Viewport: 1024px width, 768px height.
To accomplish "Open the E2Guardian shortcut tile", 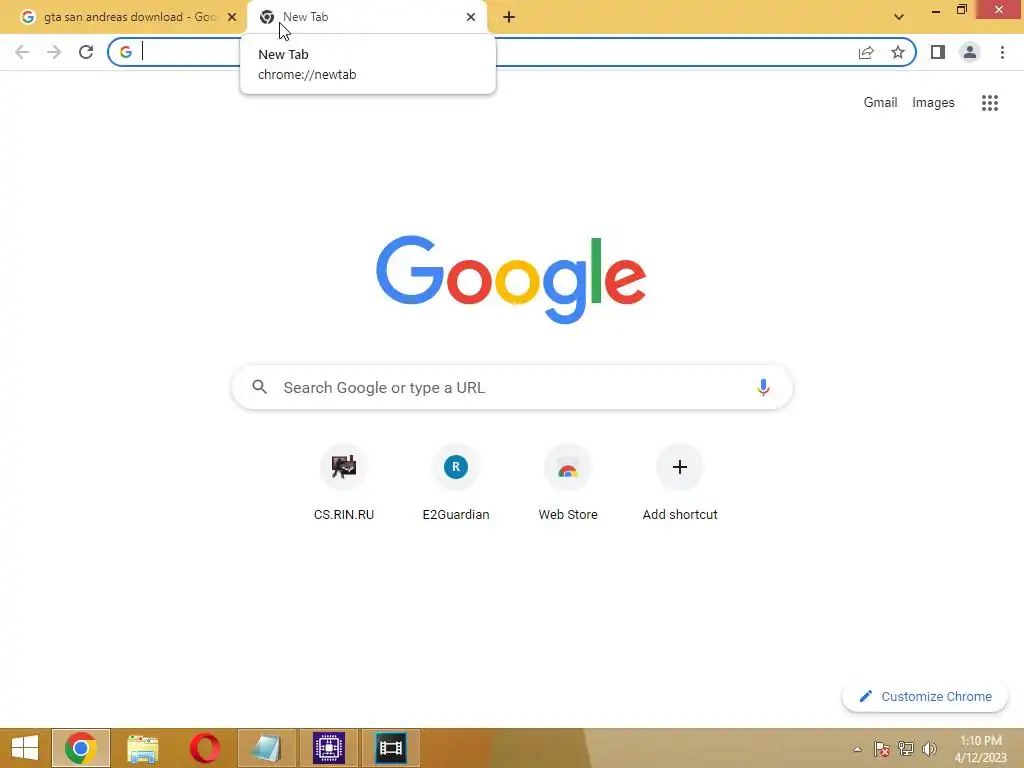I will pyautogui.click(x=456, y=483).
